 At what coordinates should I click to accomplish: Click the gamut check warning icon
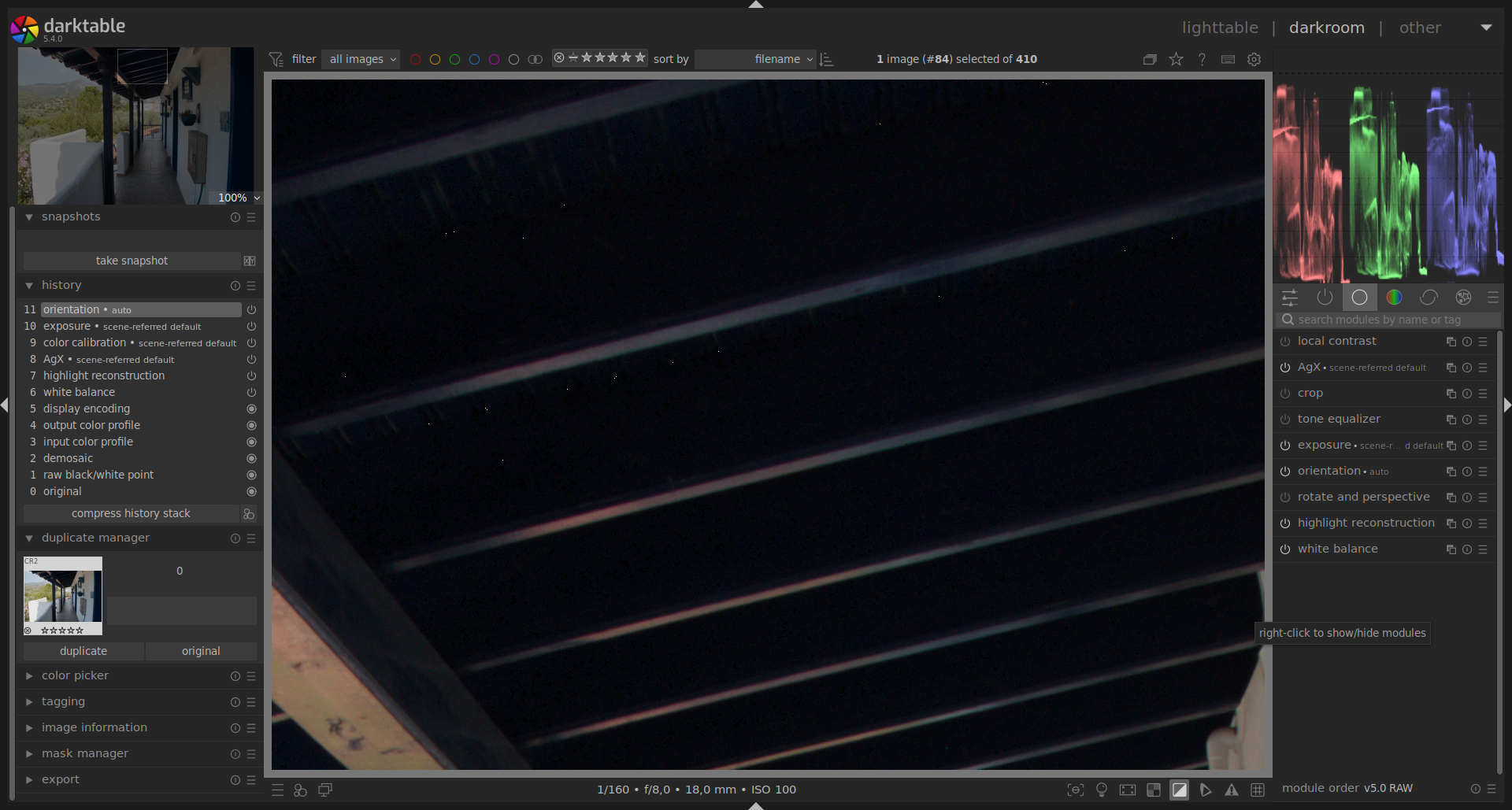1231,790
